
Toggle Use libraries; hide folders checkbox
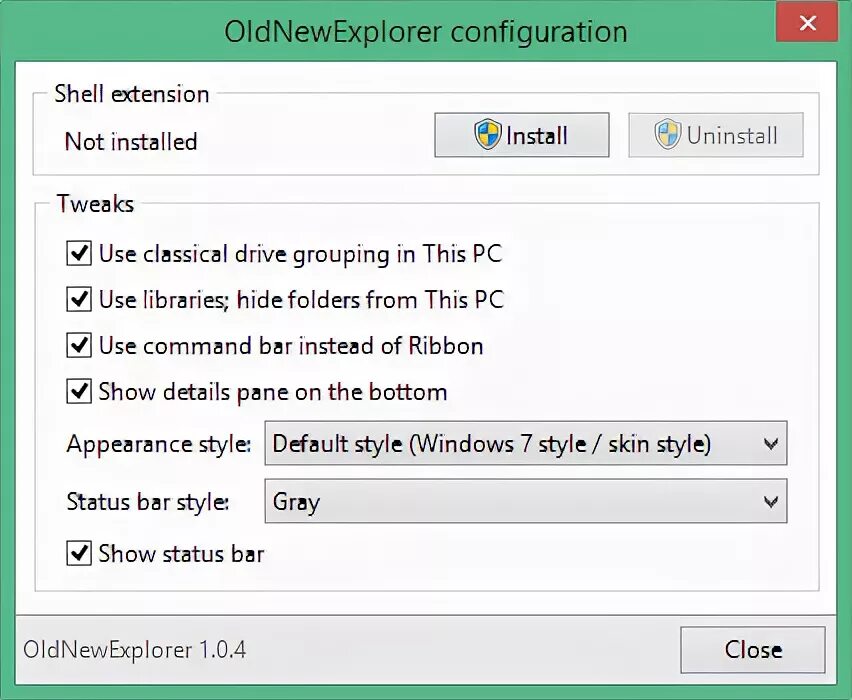point(79,299)
